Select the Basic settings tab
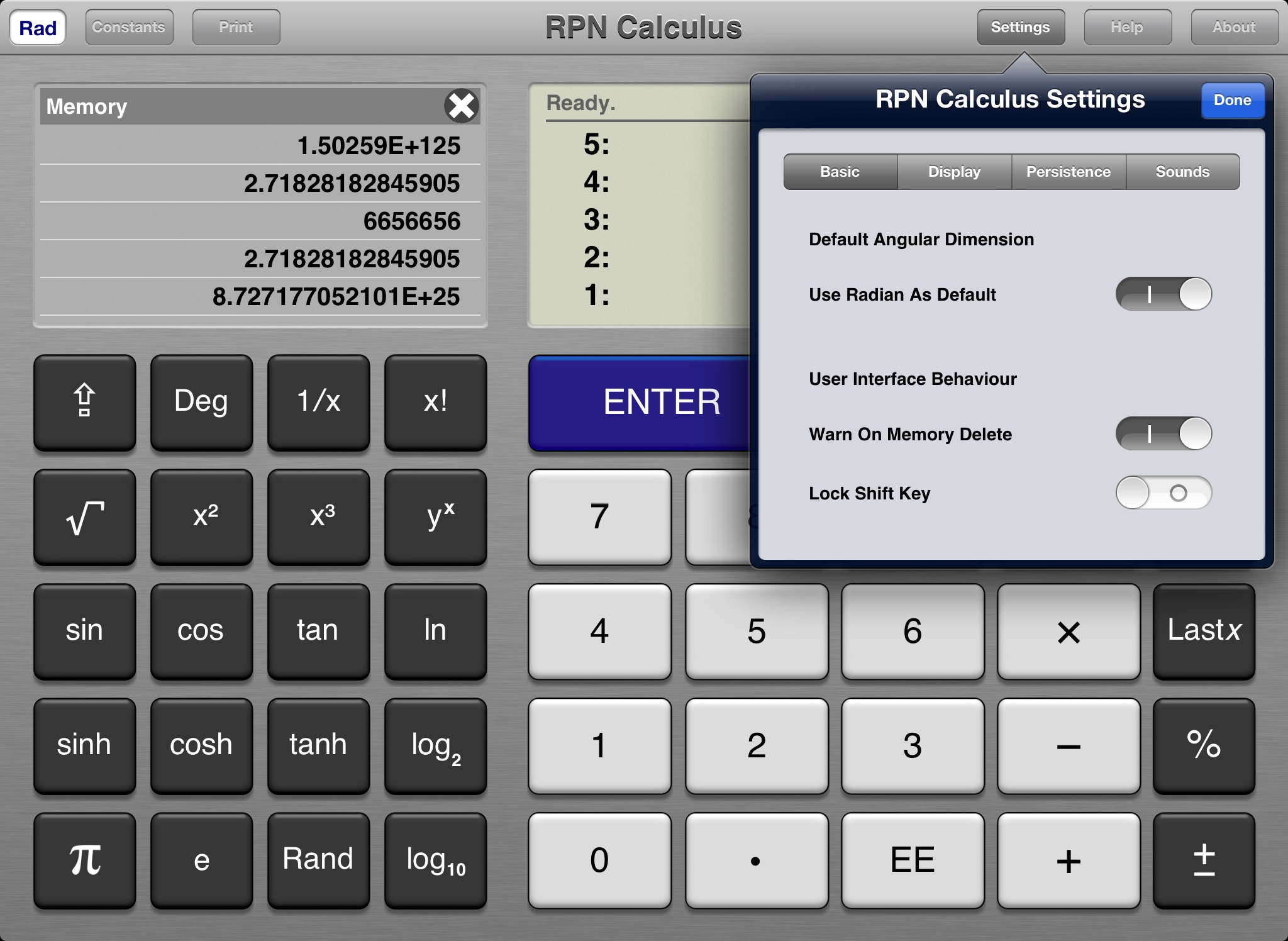Screen dimensions: 1288x941 [x=837, y=171]
